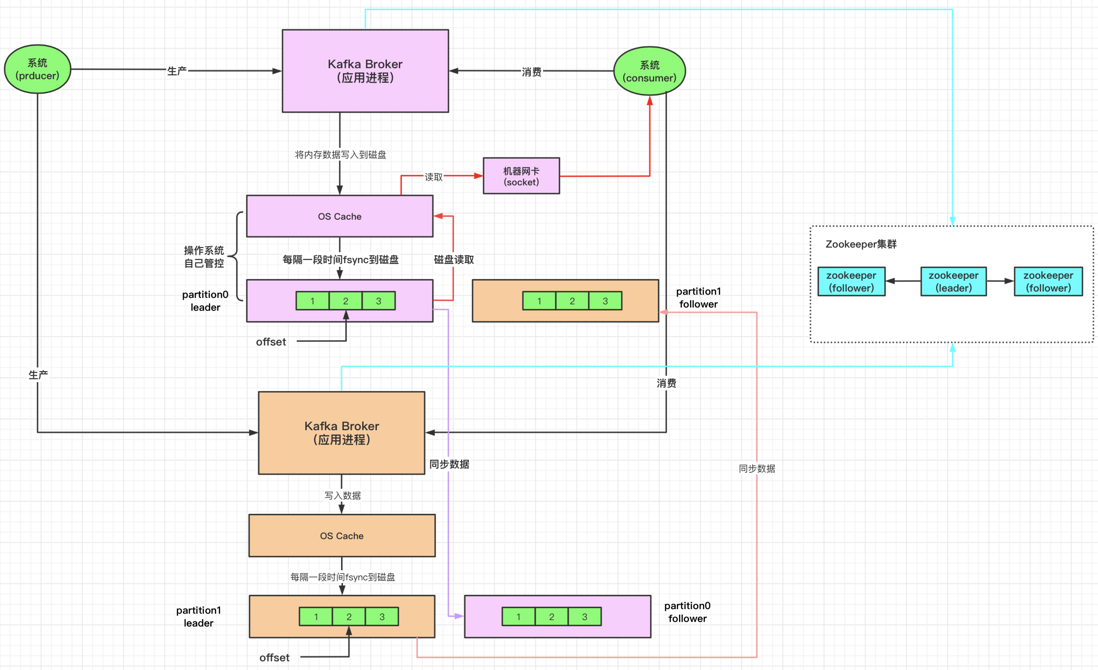The width and height of the screenshot is (1098, 670).
Task: Click the bold 每隔一段时间fsync到磁盘 label under the purple OS Cache
Action: click(340, 260)
